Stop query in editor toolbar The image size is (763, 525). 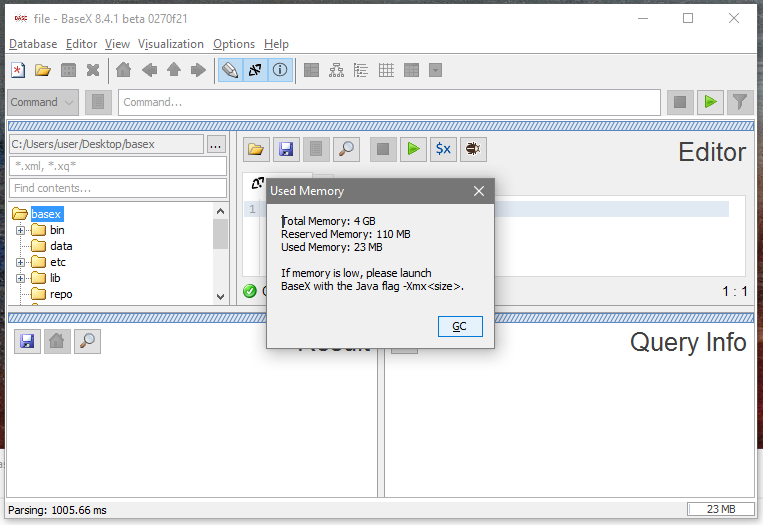click(x=383, y=149)
